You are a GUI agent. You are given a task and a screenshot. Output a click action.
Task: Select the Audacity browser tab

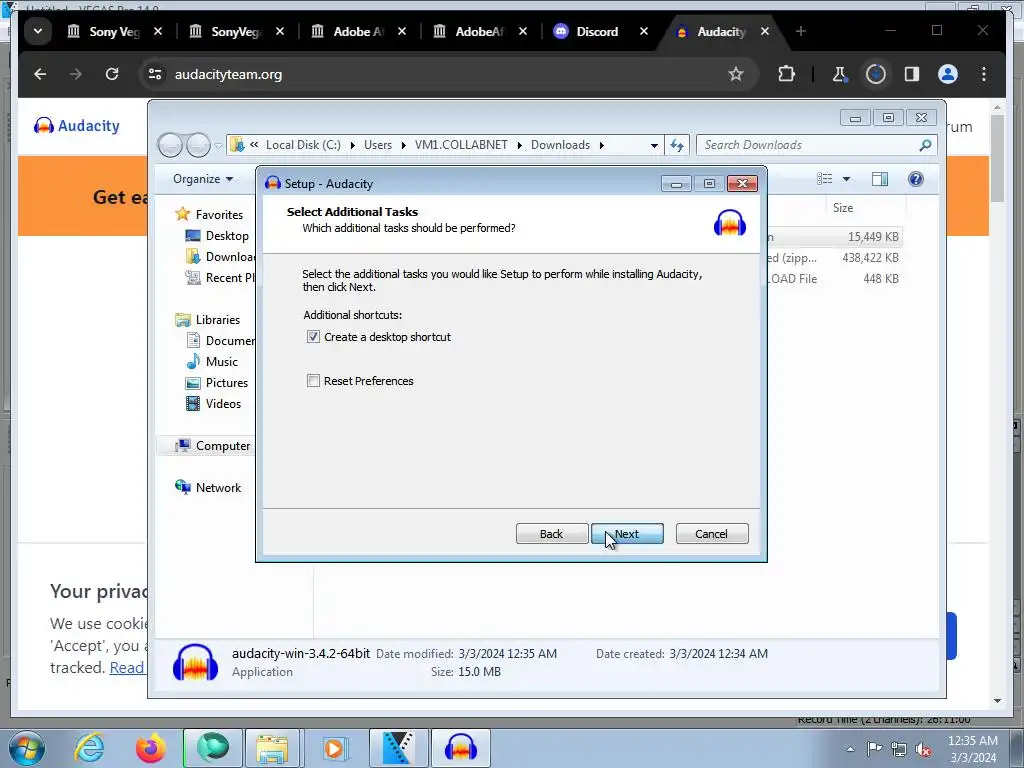click(721, 31)
